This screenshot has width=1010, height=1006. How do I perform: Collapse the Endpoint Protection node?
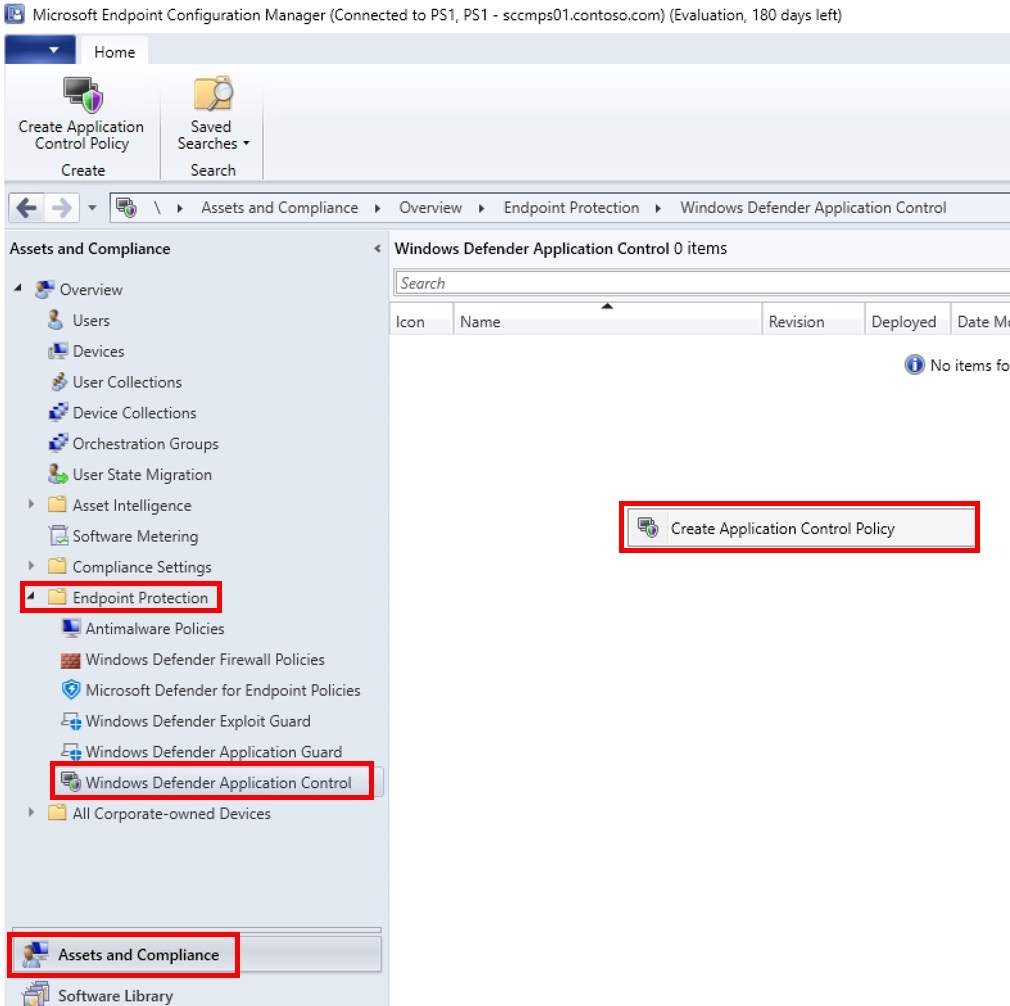click(30, 596)
